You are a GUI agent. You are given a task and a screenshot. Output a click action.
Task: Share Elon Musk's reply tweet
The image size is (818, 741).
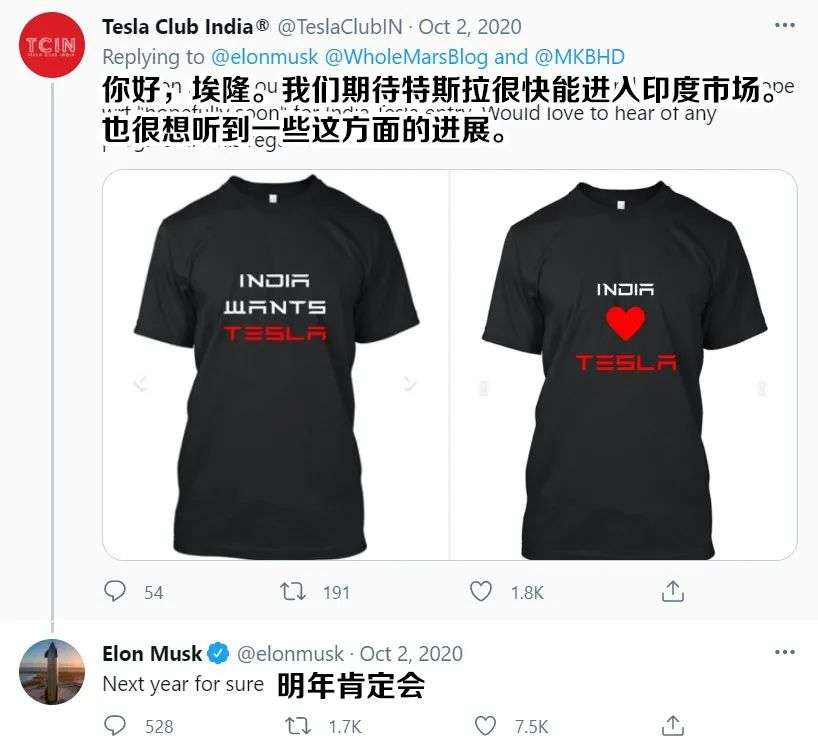(x=672, y=726)
